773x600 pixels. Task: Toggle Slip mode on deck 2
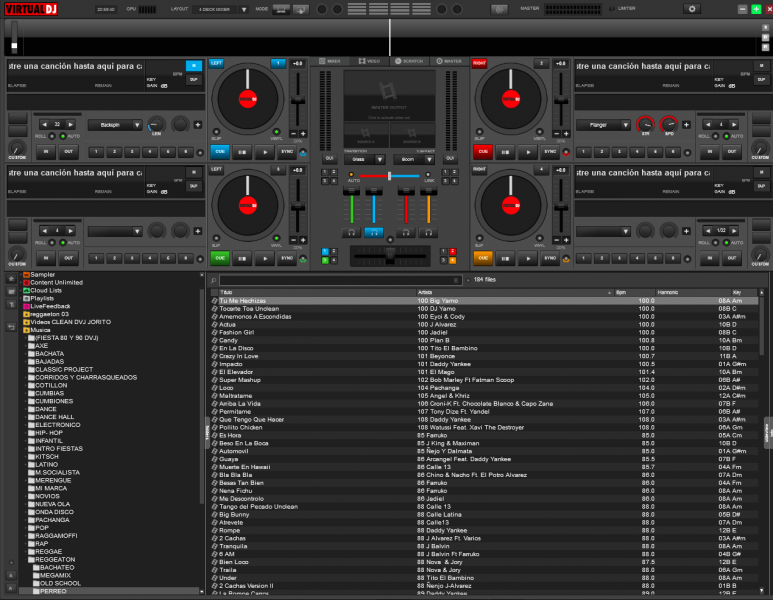click(x=479, y=132)
